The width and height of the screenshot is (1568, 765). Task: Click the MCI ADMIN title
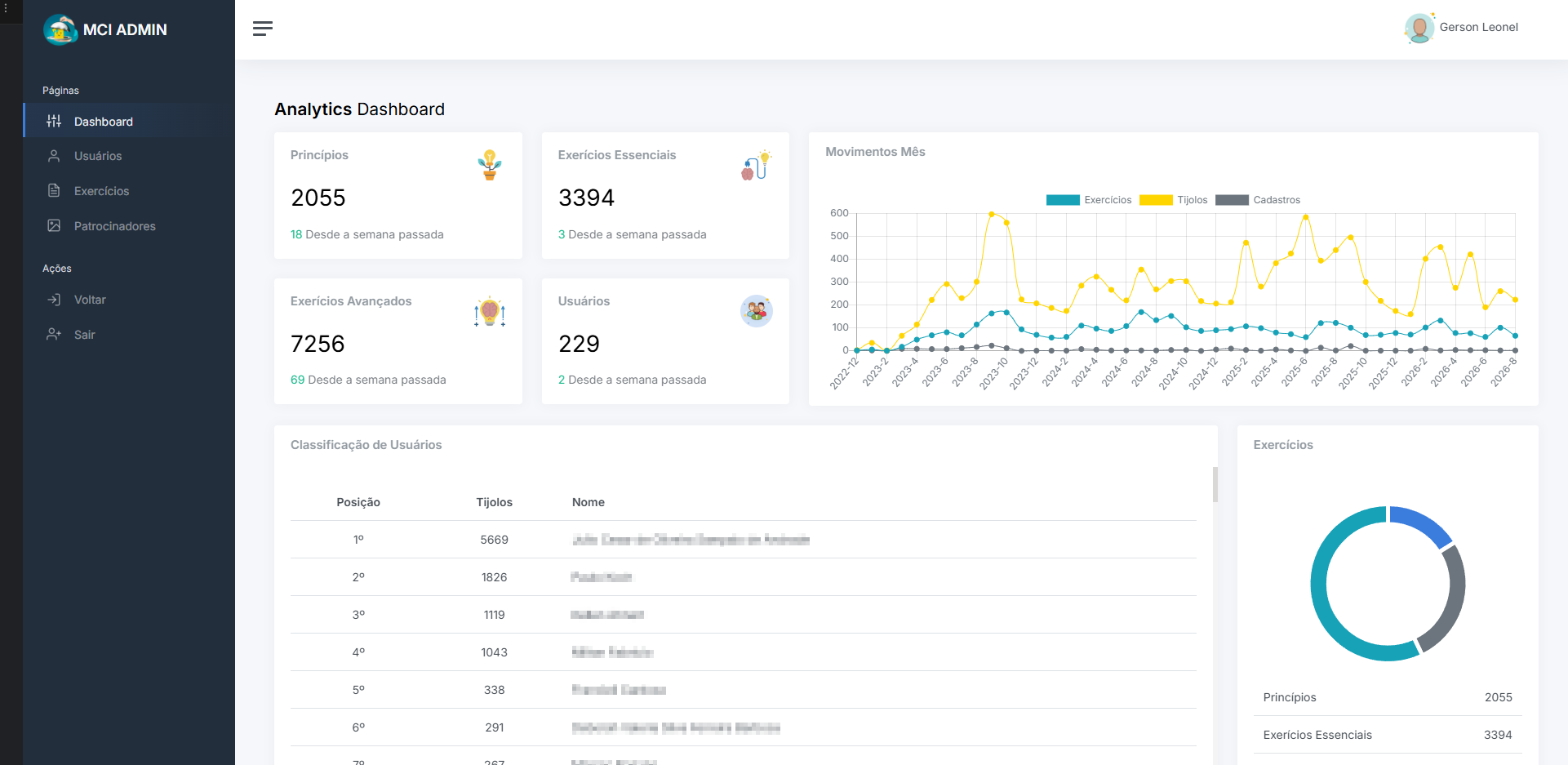(x=125, y=29)
